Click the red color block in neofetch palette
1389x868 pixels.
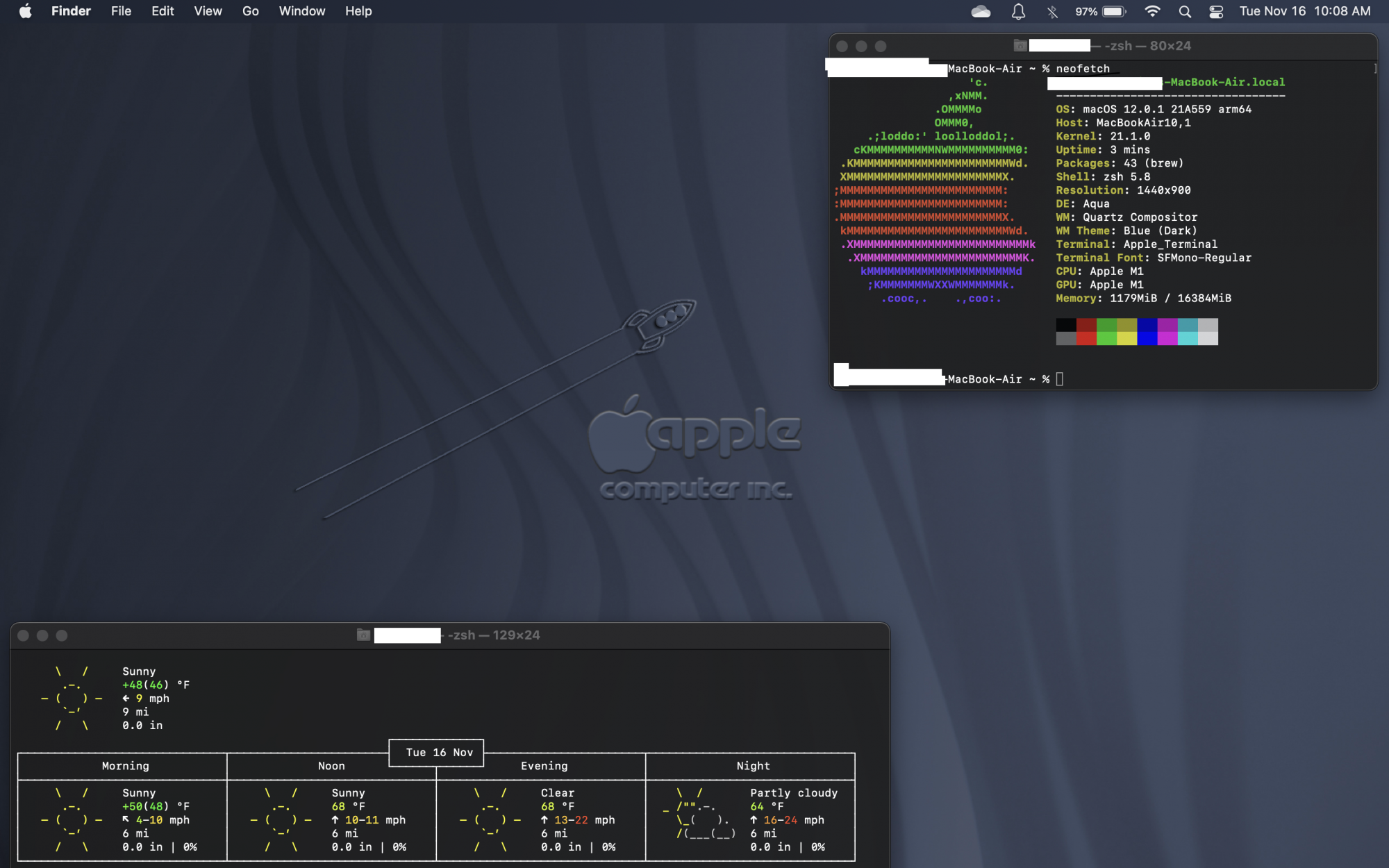pos(1086,338)
